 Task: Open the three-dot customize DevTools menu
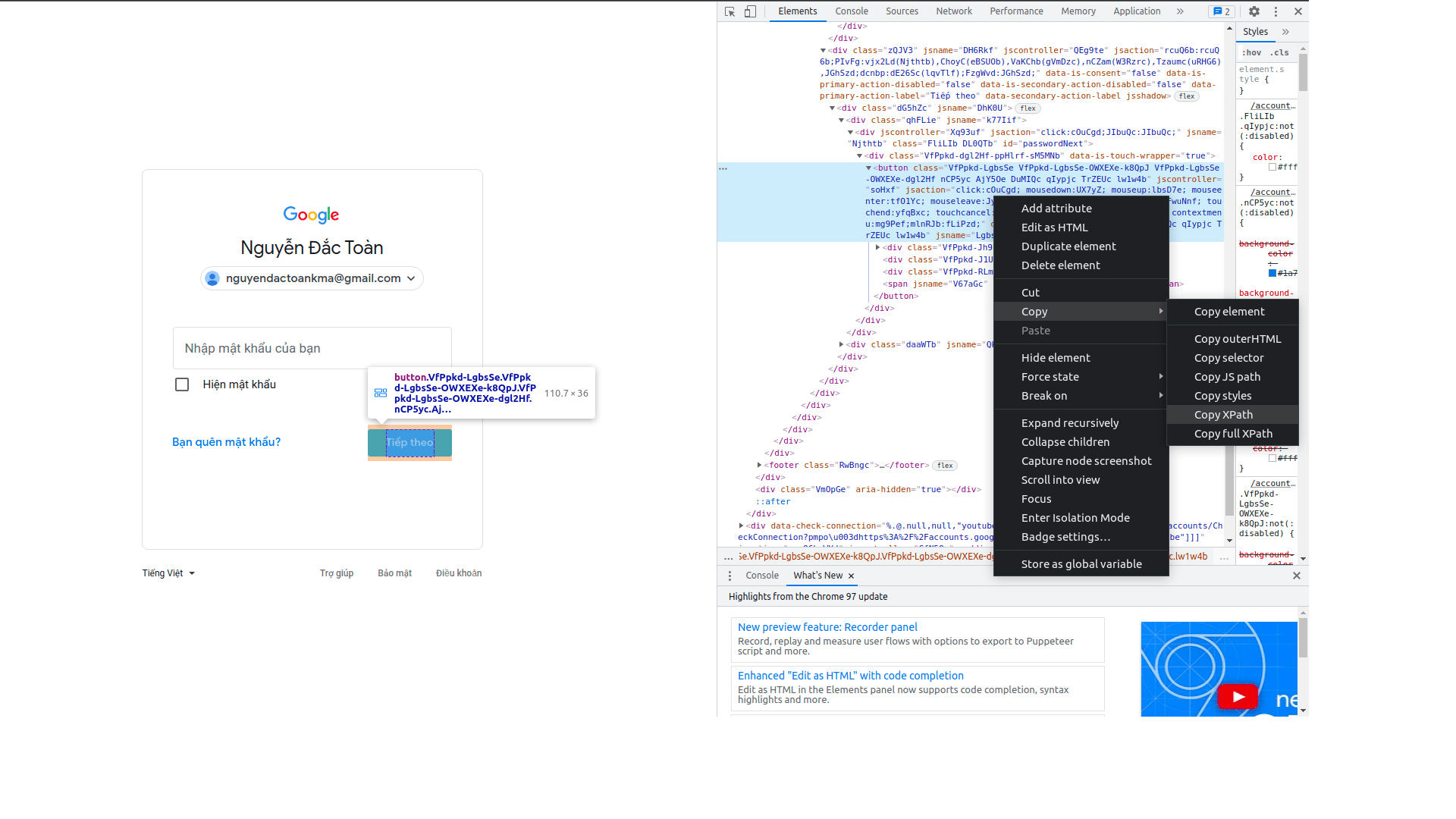[1276, 11]
